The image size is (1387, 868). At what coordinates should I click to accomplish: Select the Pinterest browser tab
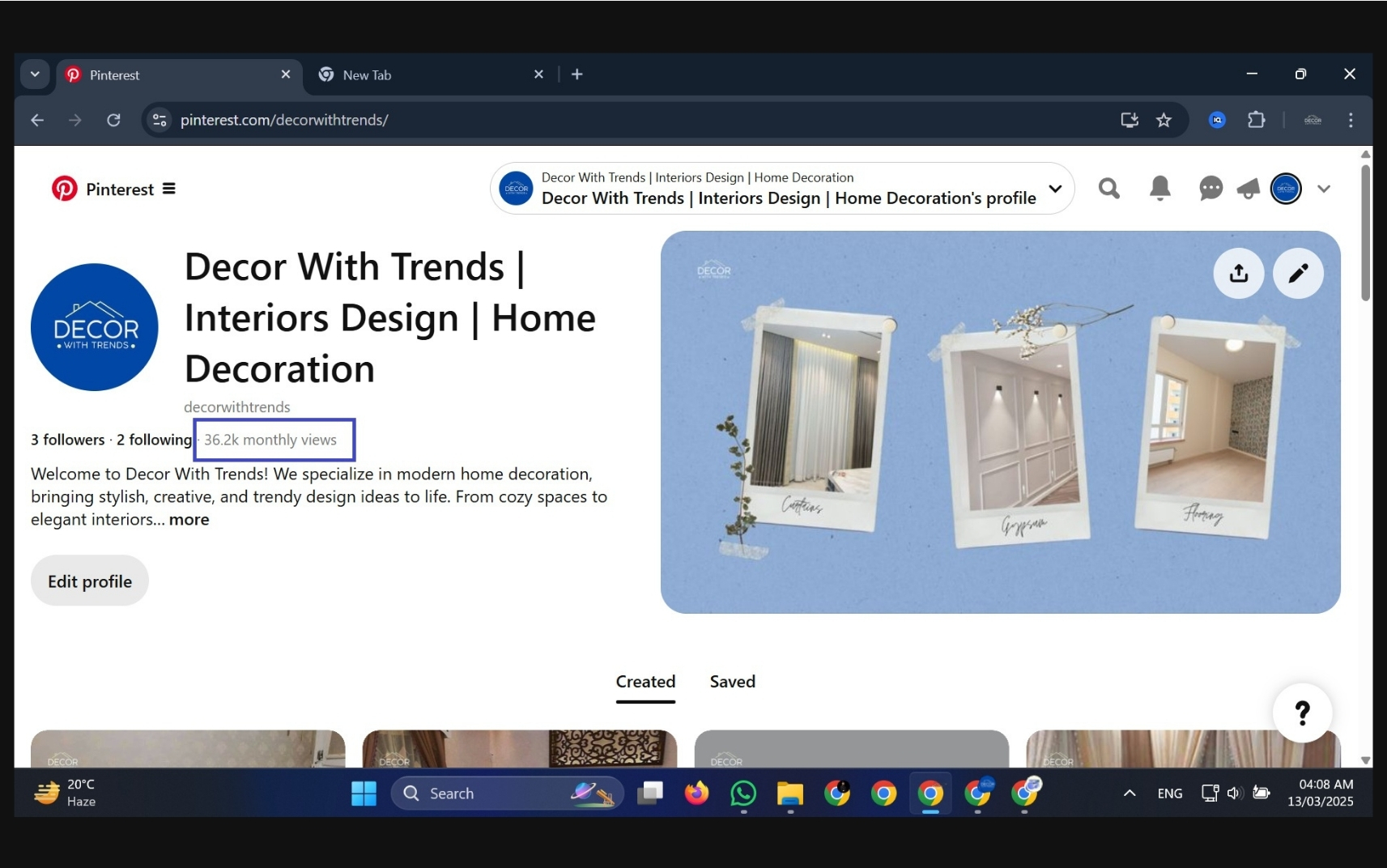coord(179,74)
